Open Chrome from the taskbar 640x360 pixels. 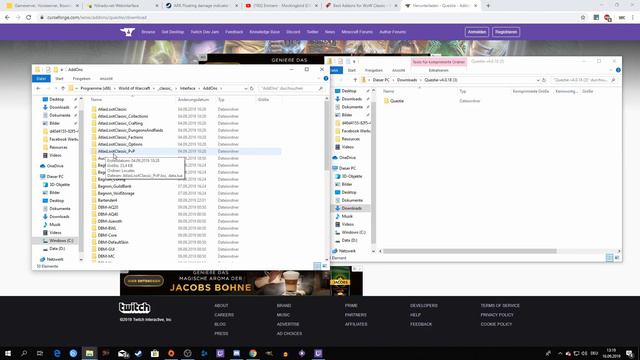tap(253, 353)
